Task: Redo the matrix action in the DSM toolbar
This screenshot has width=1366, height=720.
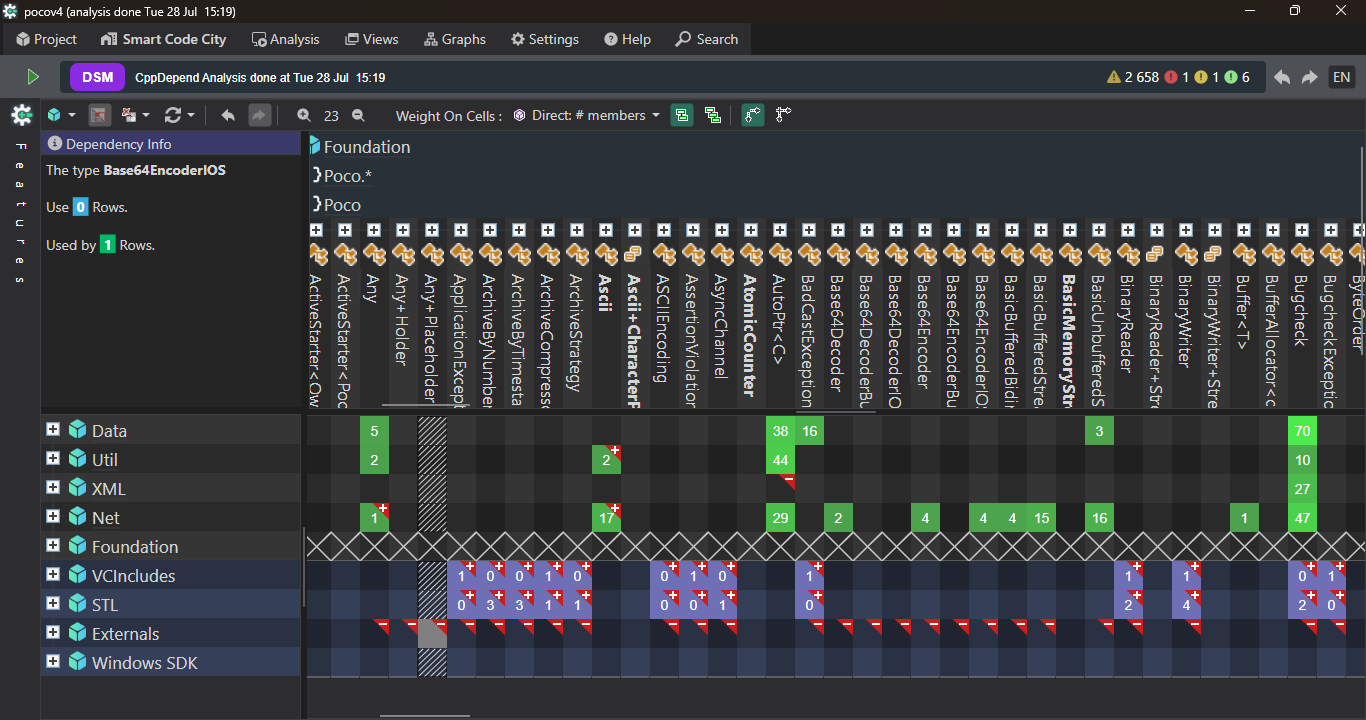Action: pyautogui.click(x=259, y=115)
